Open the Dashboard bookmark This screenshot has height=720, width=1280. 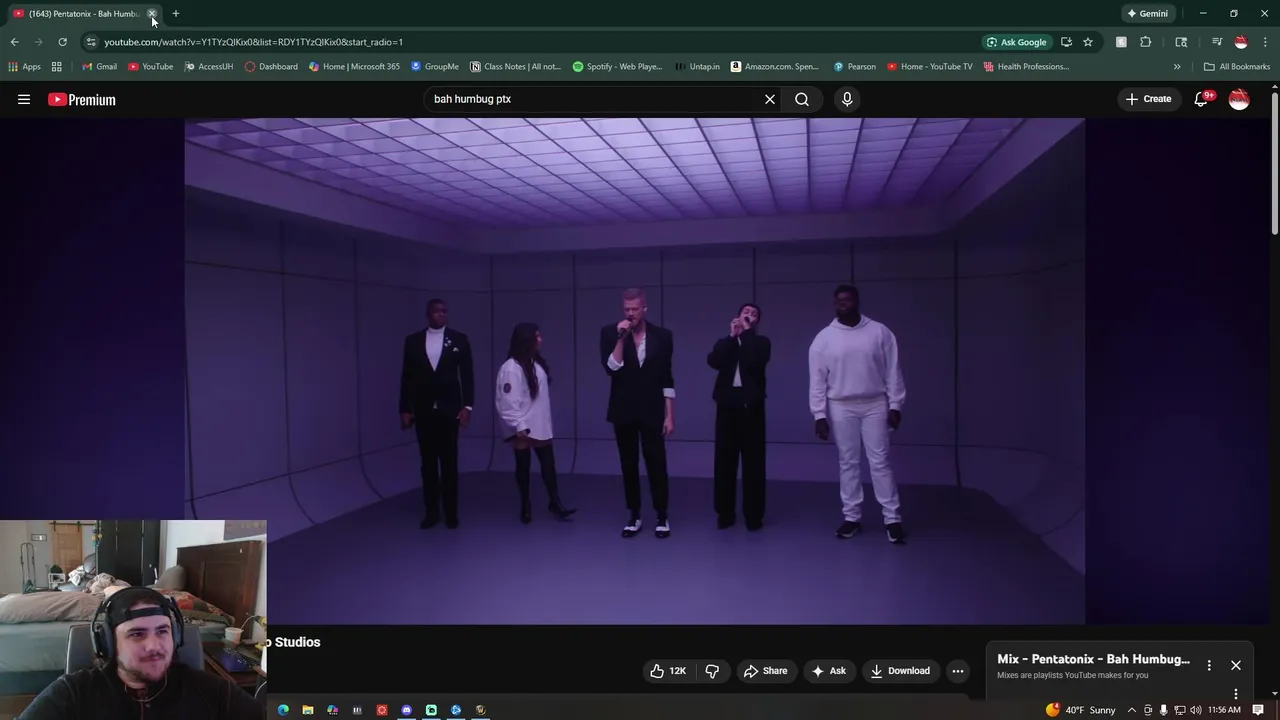tap(271, 67)
